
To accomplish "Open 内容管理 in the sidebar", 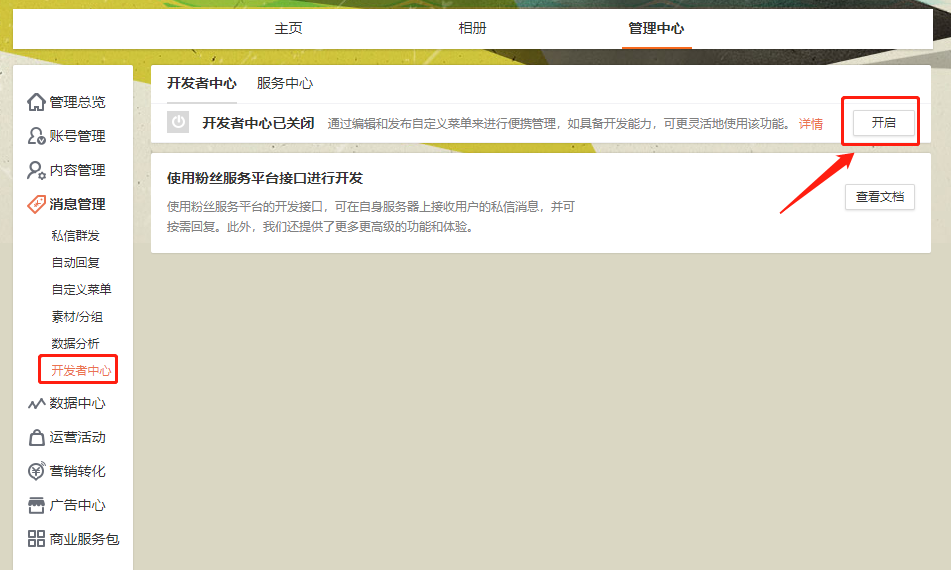I will (77, 170).
